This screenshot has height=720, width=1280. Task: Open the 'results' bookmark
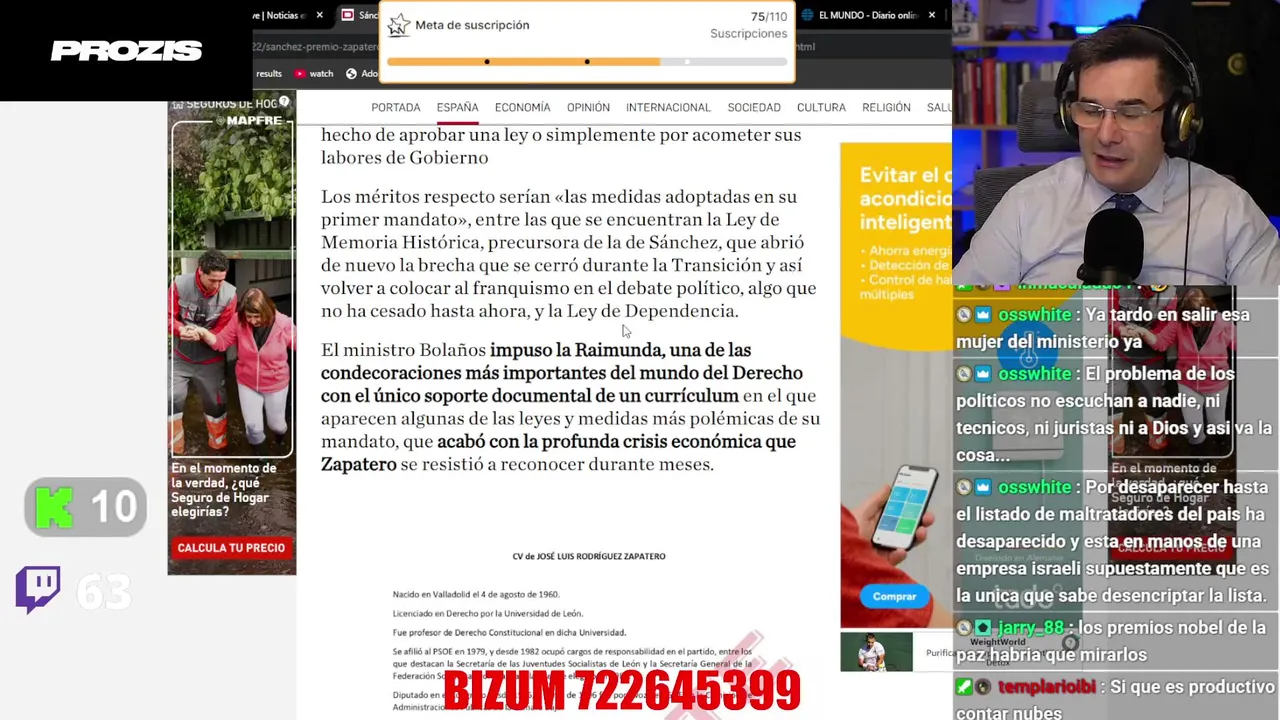point(269,73)
